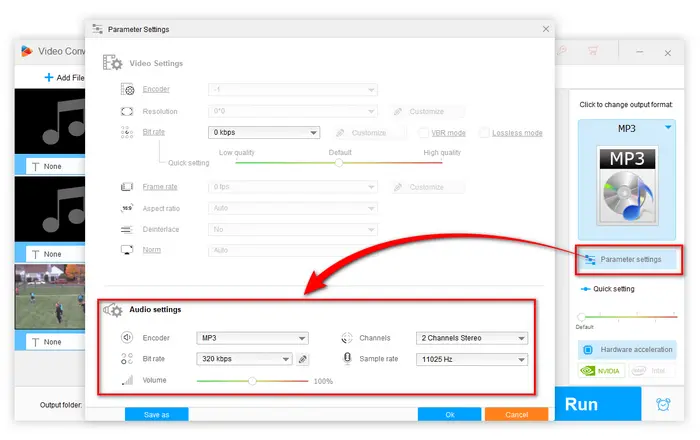The image size is (700, 440).
Task: Click the shopping cart icon in title bar
Action: [592, 51]
